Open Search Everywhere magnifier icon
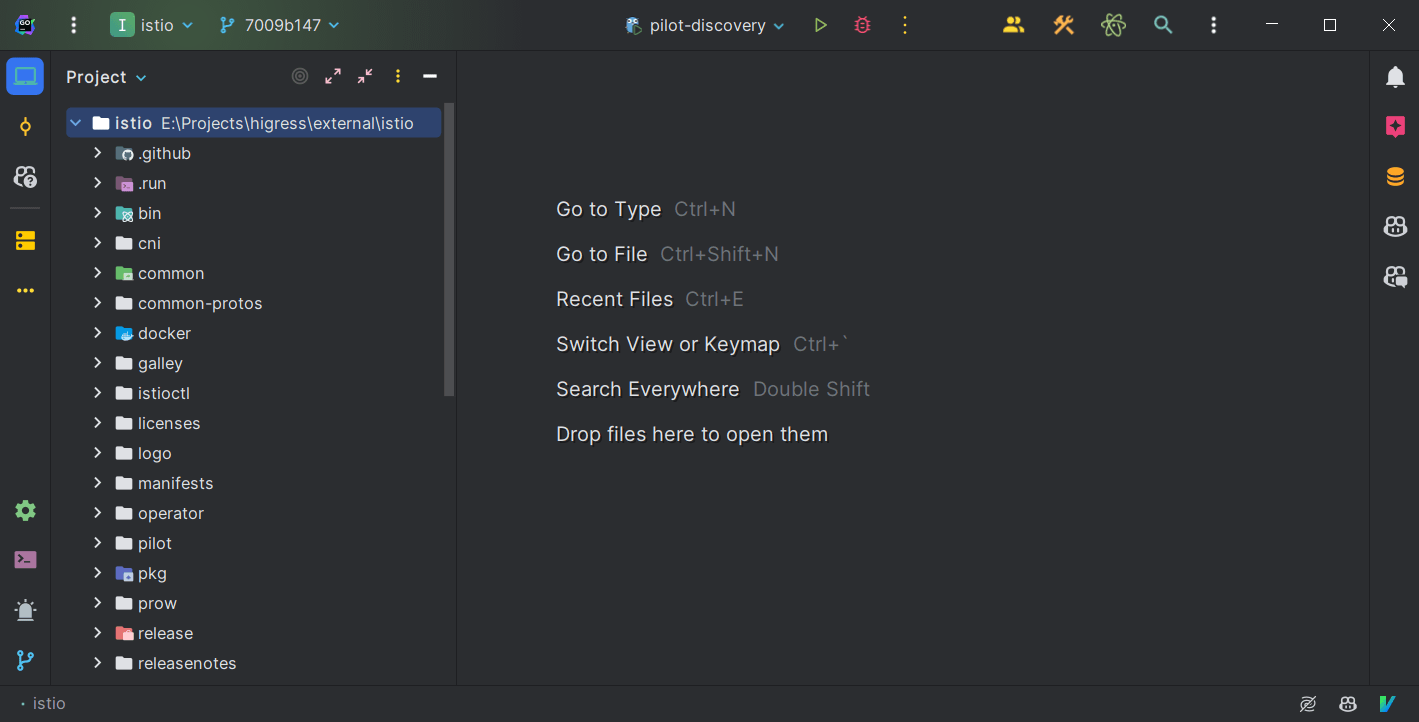 [1163, 25]
